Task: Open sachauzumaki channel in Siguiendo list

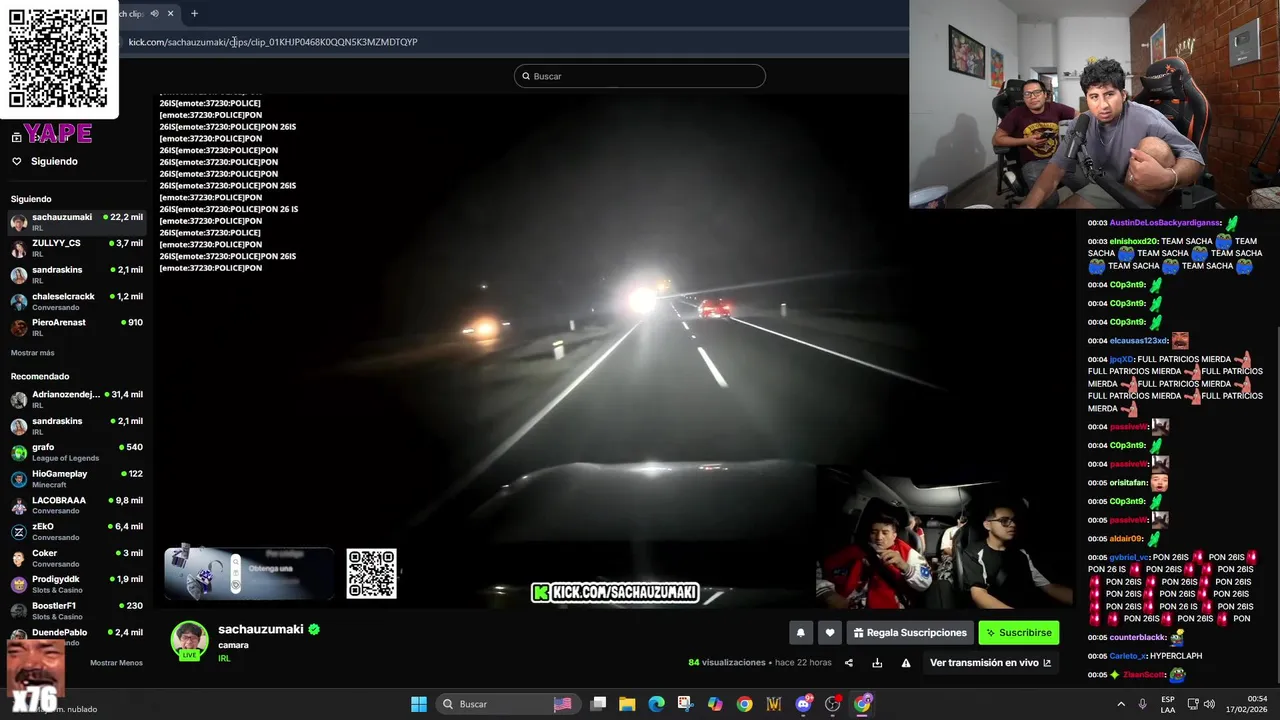Action: pos(77,222)
